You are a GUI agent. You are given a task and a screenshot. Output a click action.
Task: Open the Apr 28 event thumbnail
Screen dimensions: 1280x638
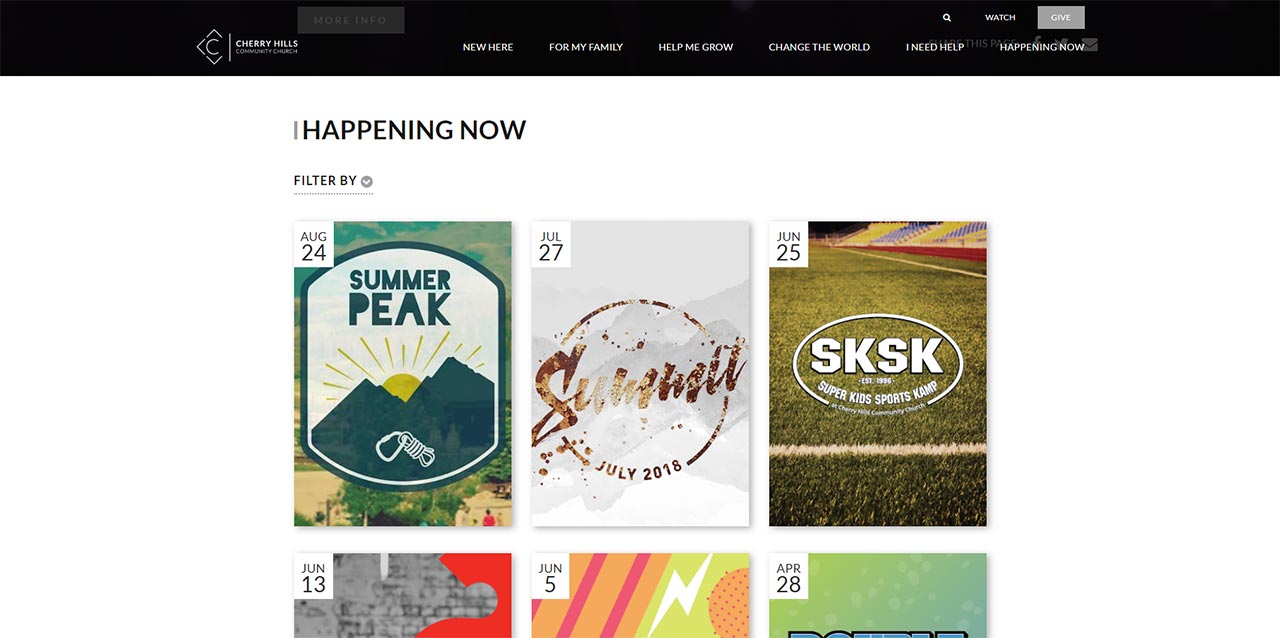[878, 596]
